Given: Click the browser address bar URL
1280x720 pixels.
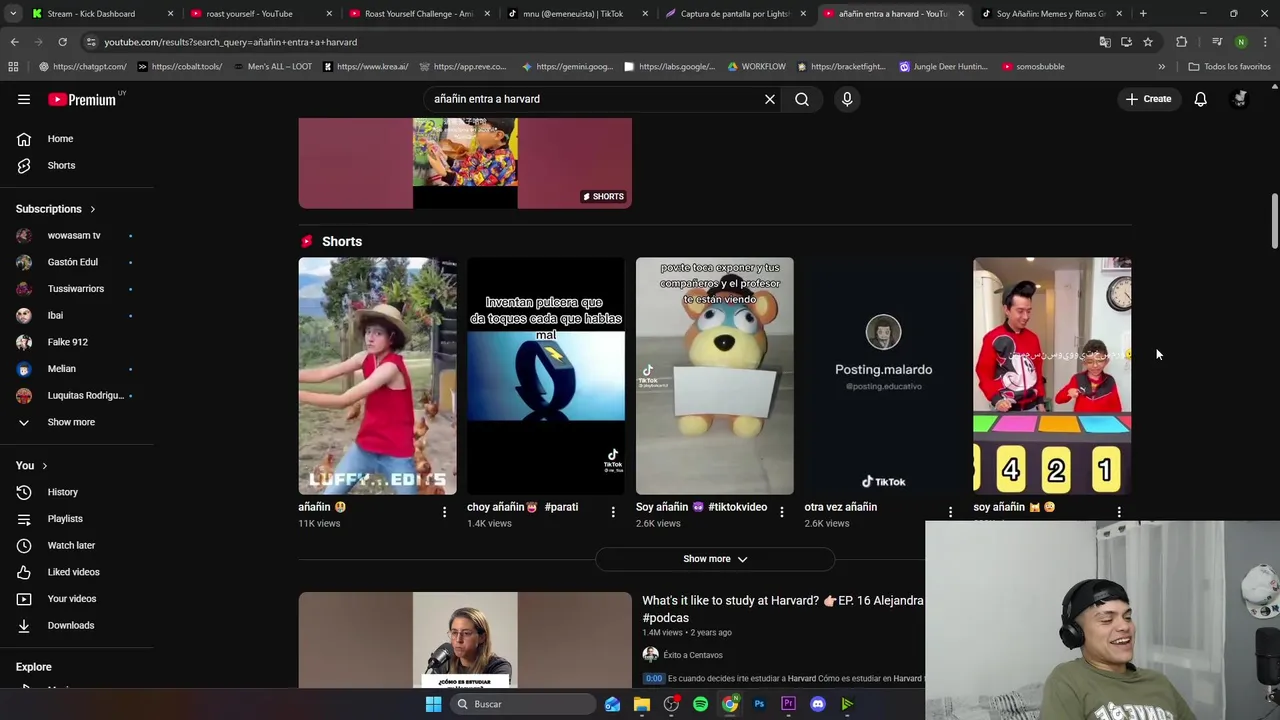Looking at the screenshot, I should coord(230,42).
